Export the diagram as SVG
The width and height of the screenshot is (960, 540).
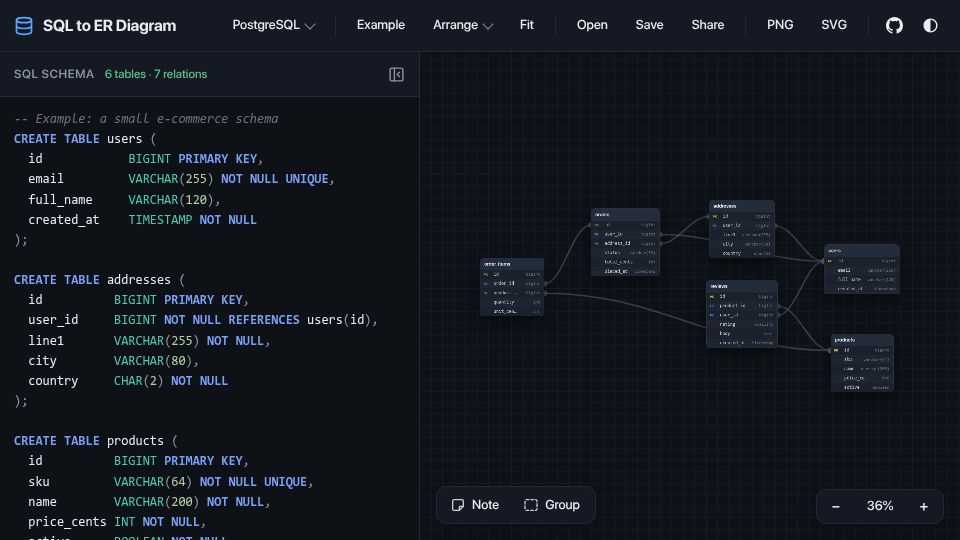point(834,25)
